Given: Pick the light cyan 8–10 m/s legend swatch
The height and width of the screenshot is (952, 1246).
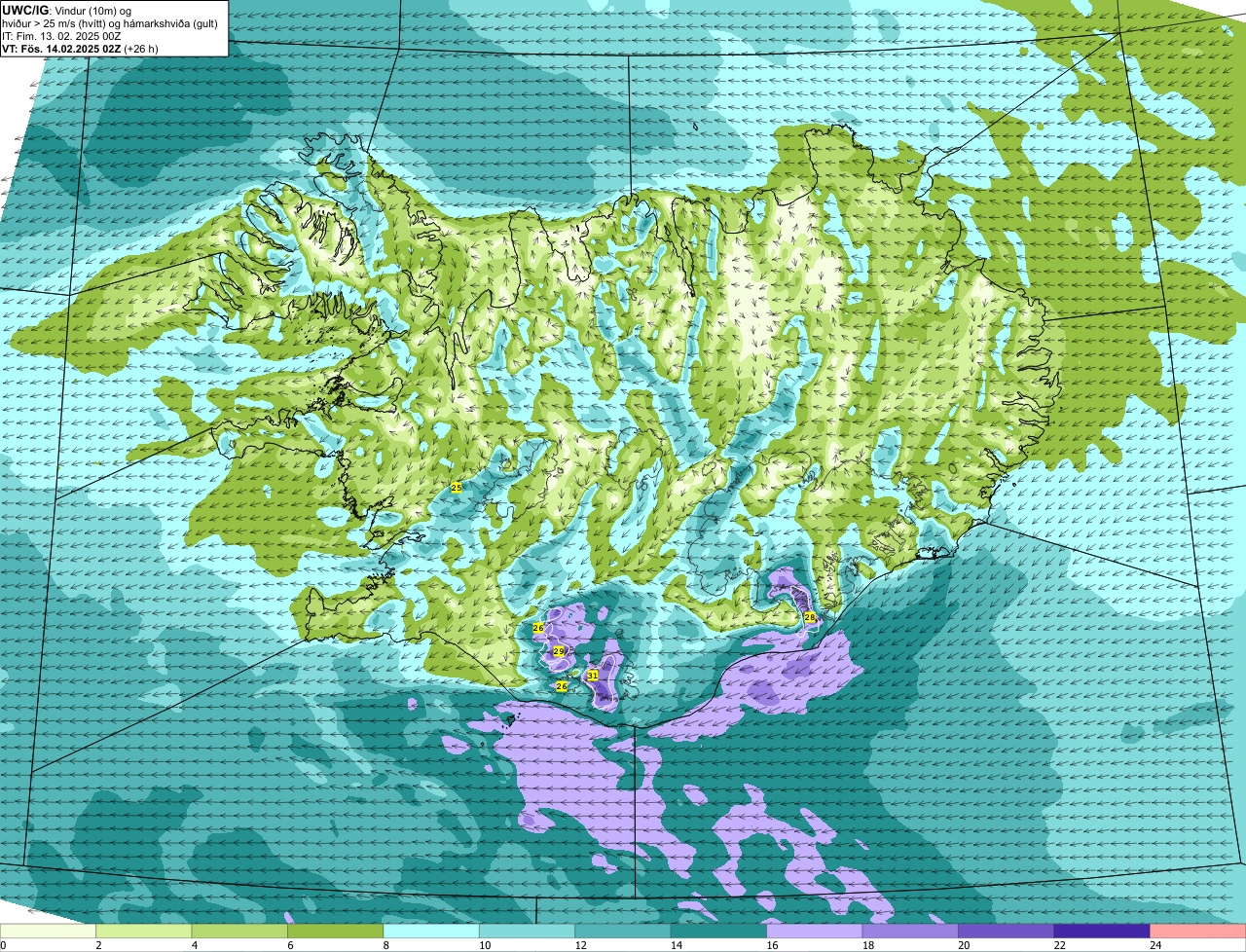Looking at the screenshot, I should (x=431, y=931).
